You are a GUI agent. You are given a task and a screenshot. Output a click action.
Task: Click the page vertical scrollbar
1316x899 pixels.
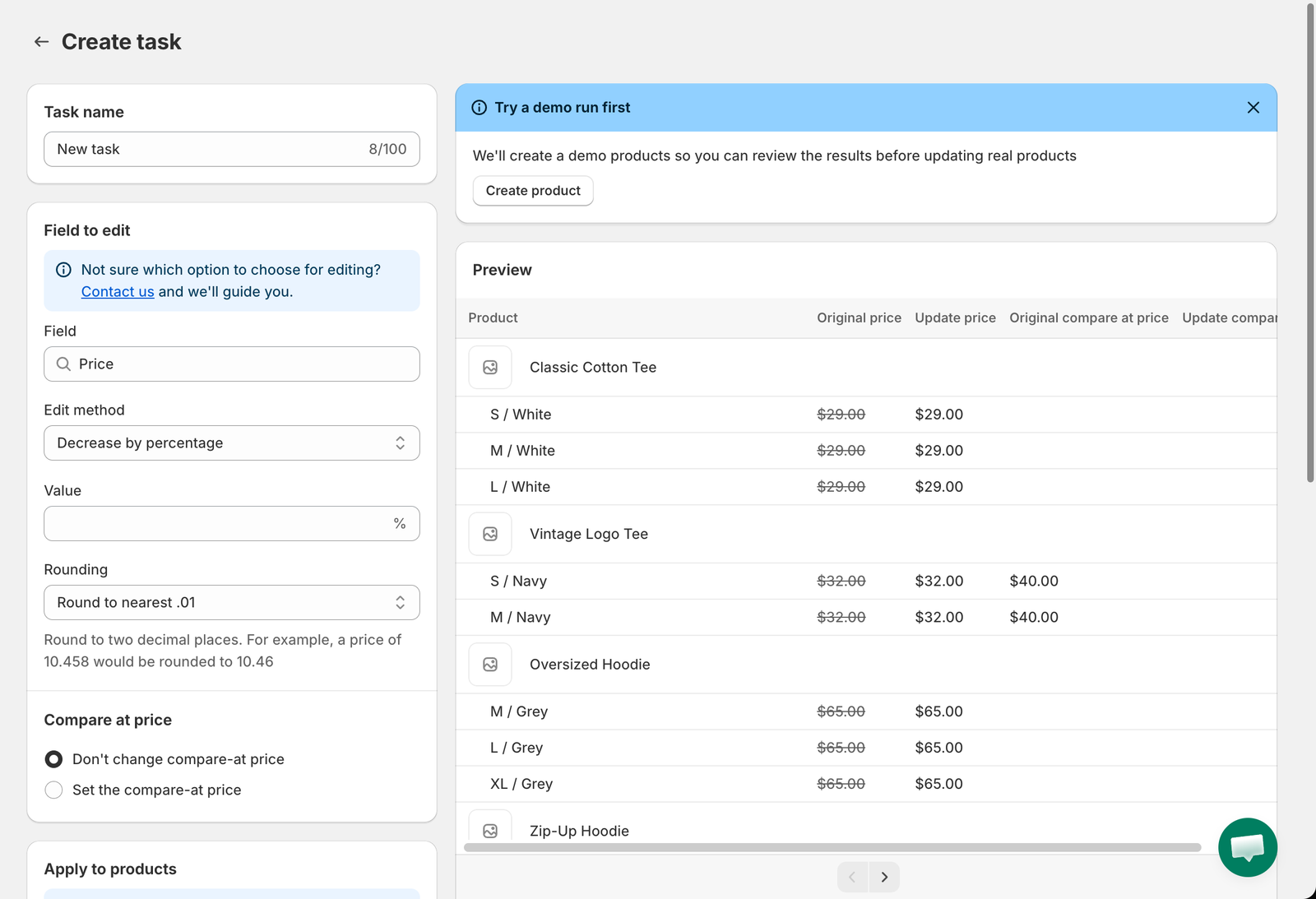click(x=1311, y=243)
